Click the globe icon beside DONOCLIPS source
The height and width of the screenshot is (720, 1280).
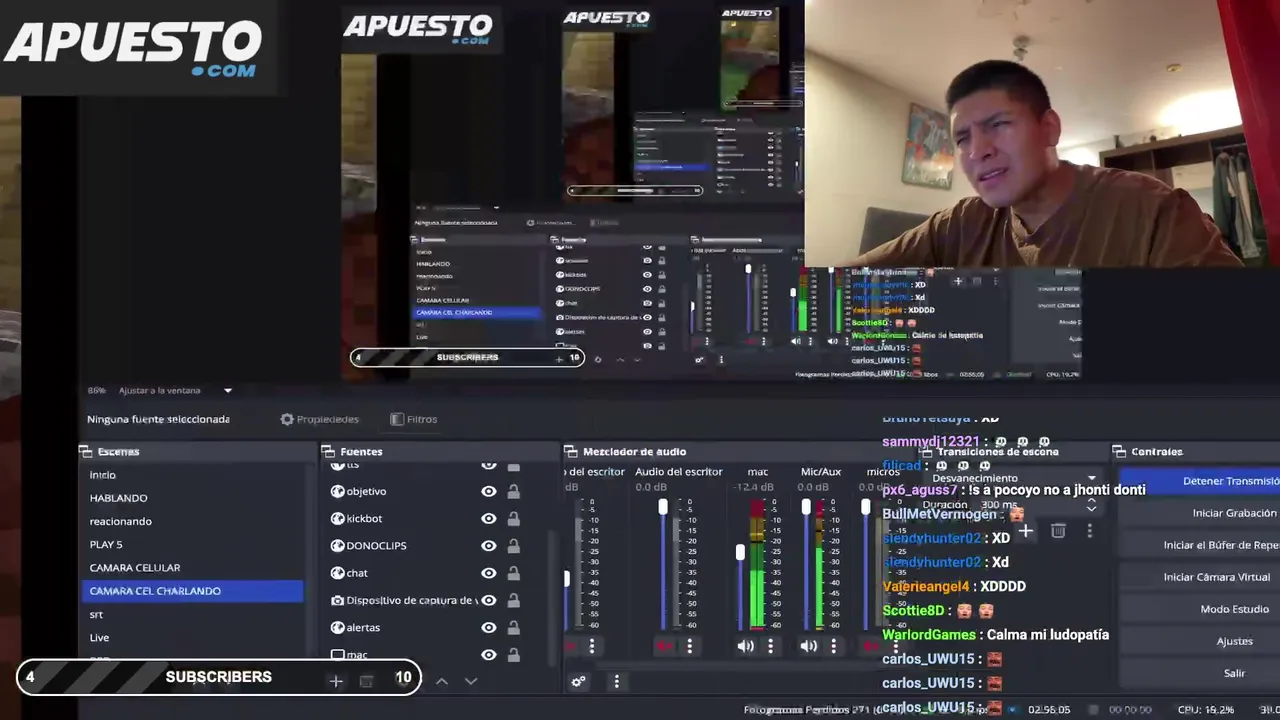click(x=338, y=546)
